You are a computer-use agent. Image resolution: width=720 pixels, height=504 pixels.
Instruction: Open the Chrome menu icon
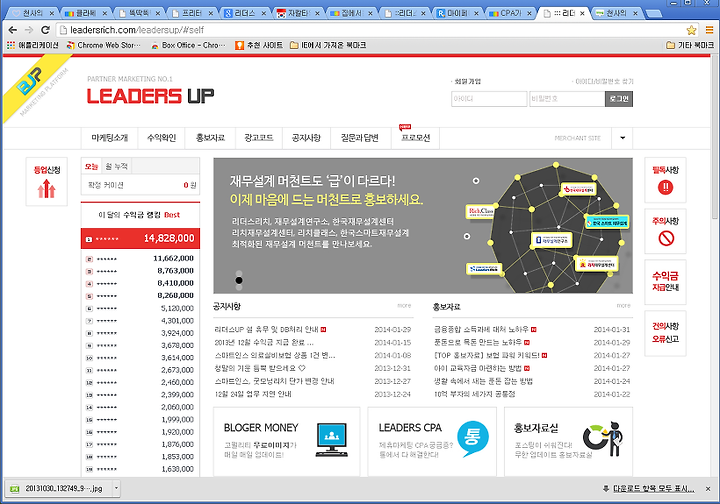[x=709, y=30]
